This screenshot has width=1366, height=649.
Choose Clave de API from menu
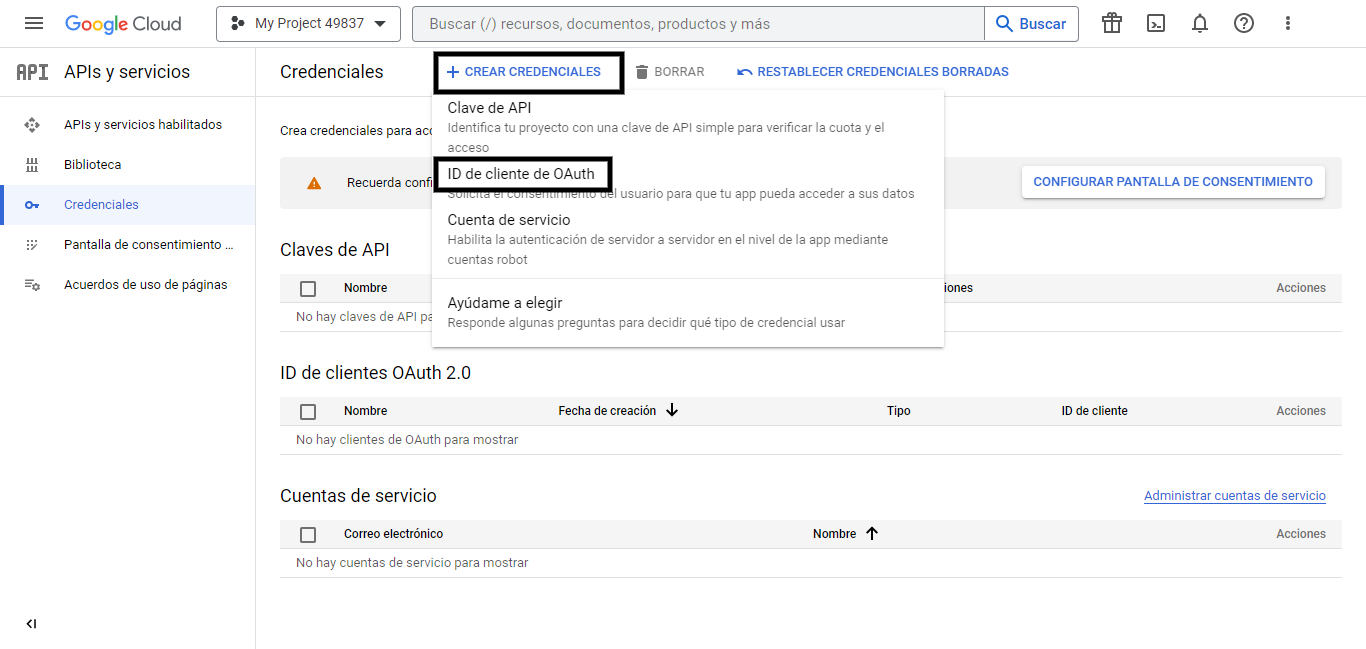coord(688,127)
